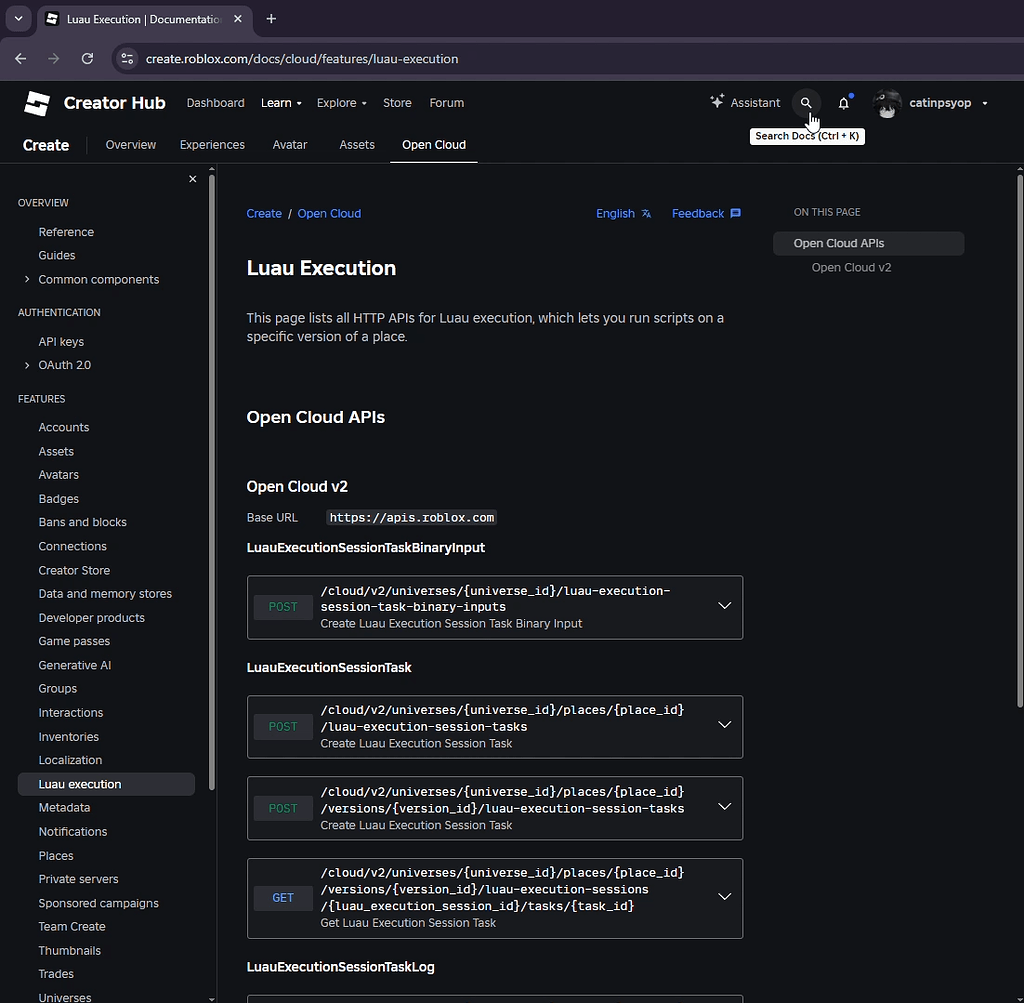This screenshot has height=1003, width=1024.
Task: Click the Feedback speech-bubble icon
Action: click(x=735, y=213)
